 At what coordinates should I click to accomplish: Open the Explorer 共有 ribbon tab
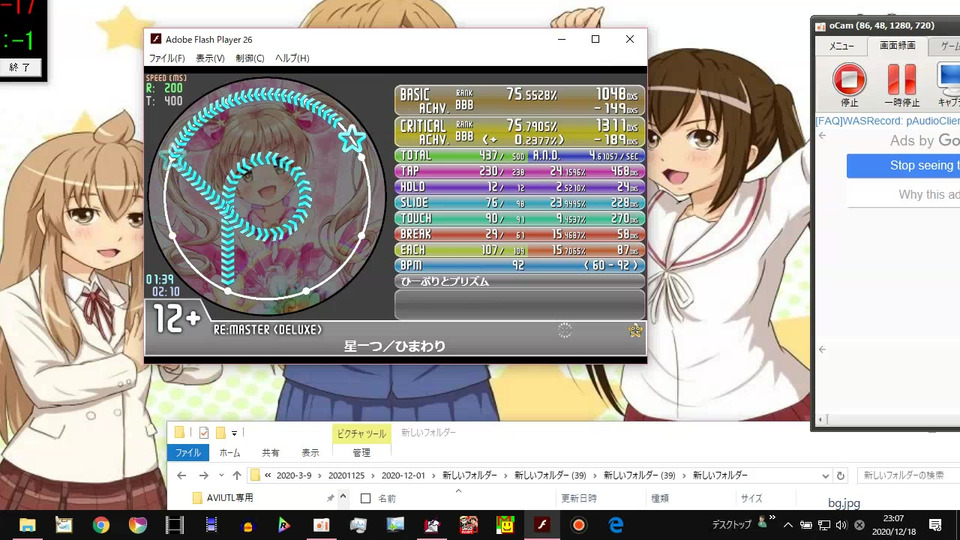(x=271, y=452)
